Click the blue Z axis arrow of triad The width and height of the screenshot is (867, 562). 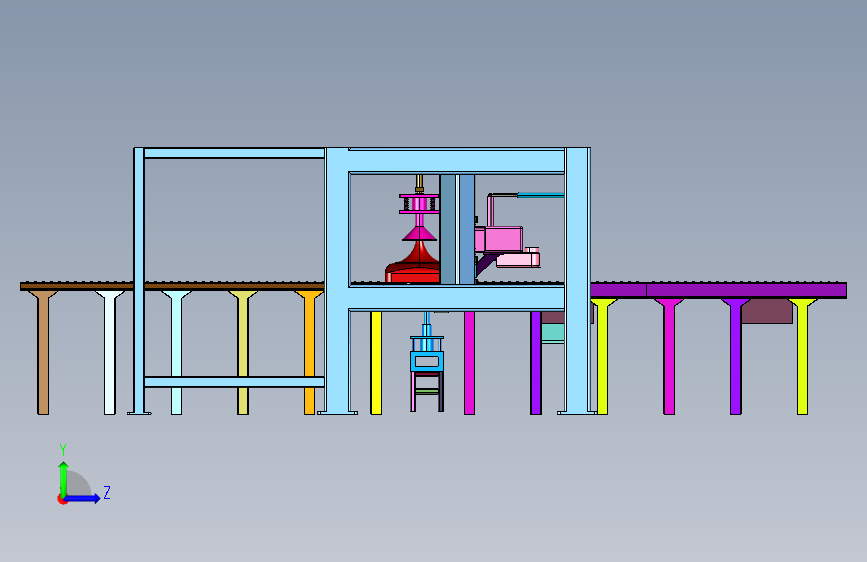[x=83, y=498]
